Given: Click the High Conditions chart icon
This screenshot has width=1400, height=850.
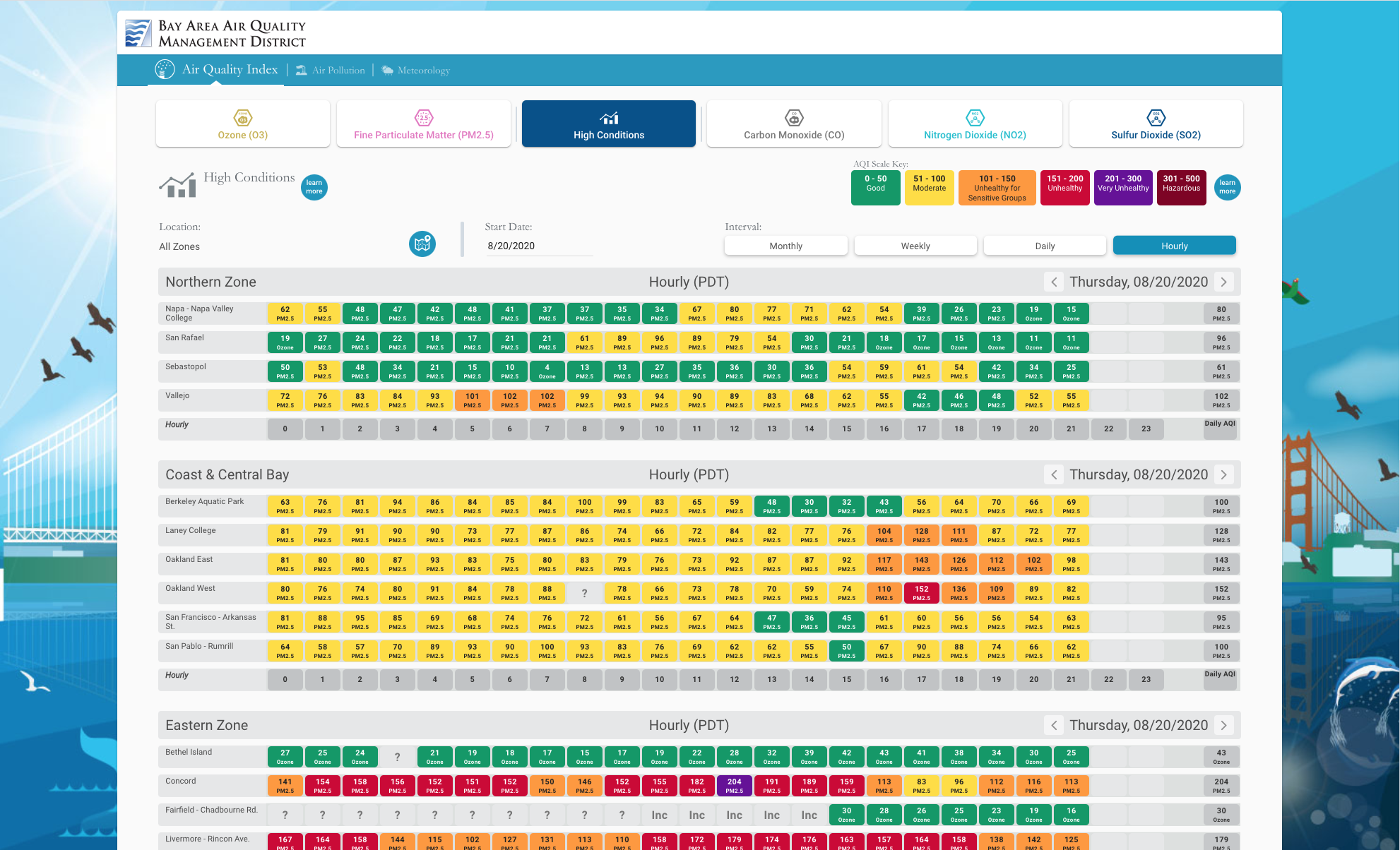Looking at the screenshot, I should pos(609,118).
